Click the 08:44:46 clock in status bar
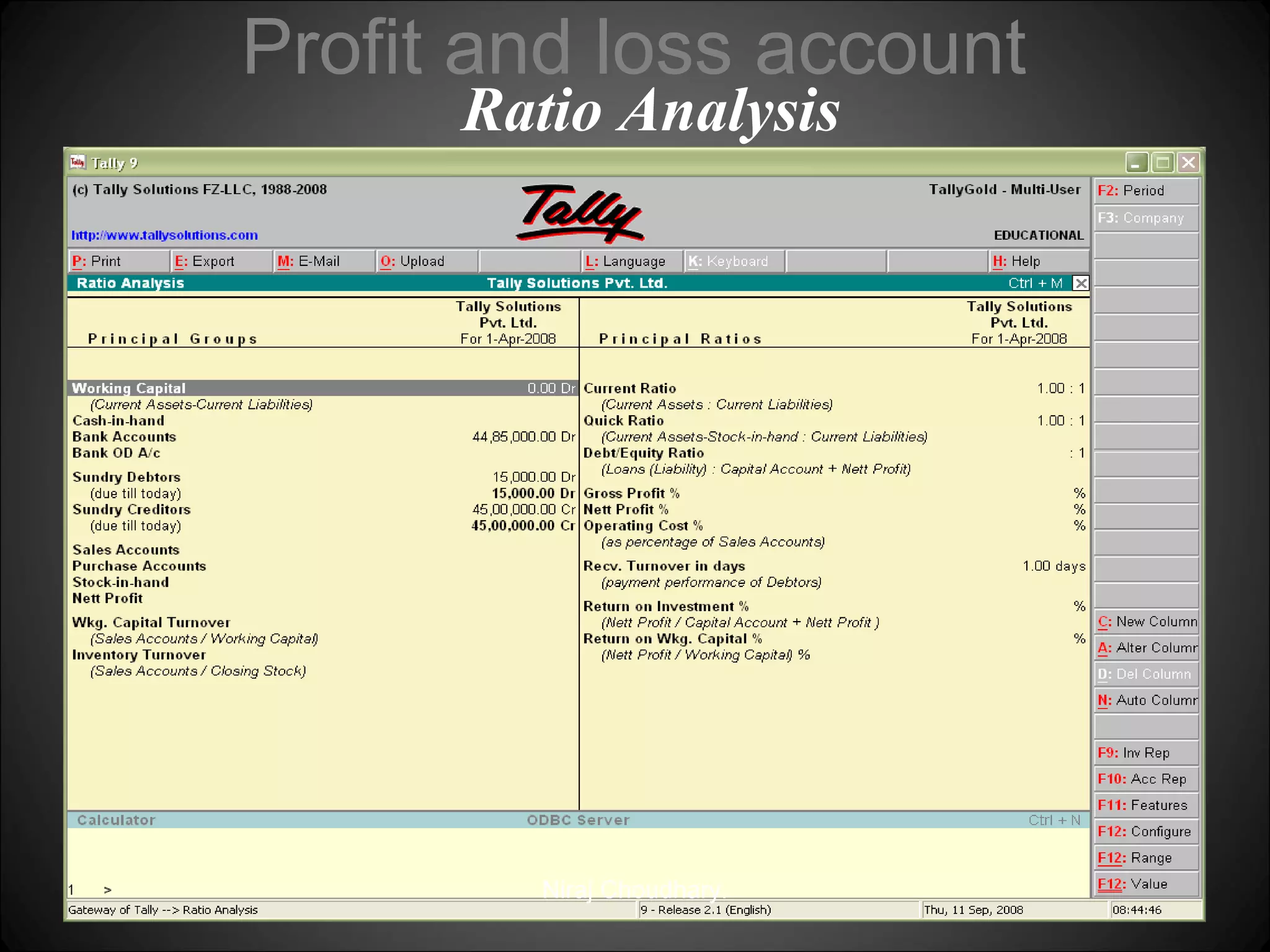Viewport: 1270px width, 952px height. coord(1137,910)
